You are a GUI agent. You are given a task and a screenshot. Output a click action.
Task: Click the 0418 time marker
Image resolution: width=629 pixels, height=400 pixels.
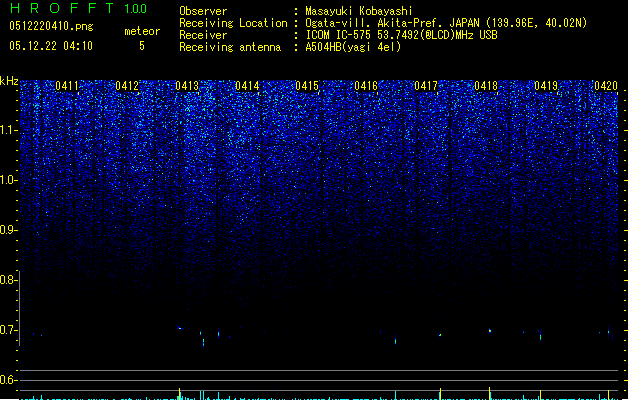click(486, 86)
